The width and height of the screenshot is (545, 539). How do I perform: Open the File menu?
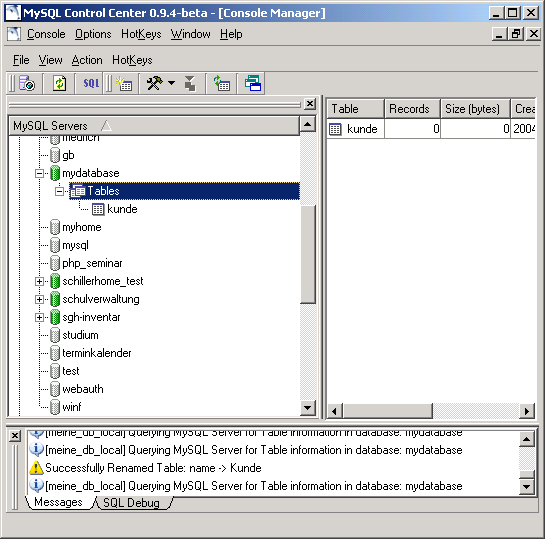[x=21, y=60]
